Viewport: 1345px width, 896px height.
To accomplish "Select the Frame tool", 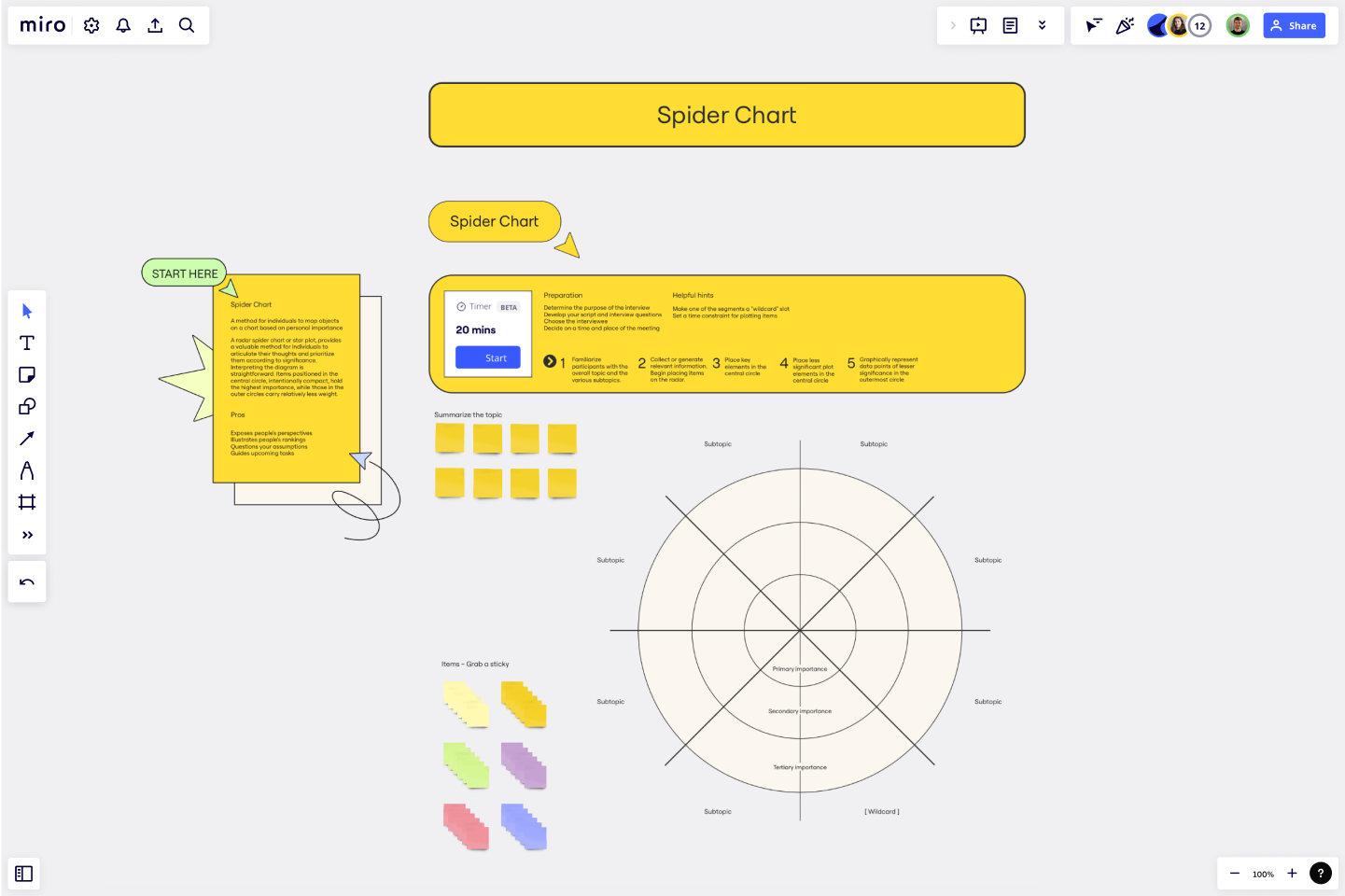I will 27,502.
